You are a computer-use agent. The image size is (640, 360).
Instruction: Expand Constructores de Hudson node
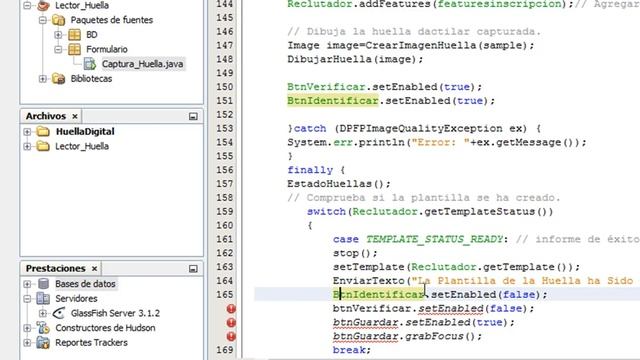click(27, 328)
